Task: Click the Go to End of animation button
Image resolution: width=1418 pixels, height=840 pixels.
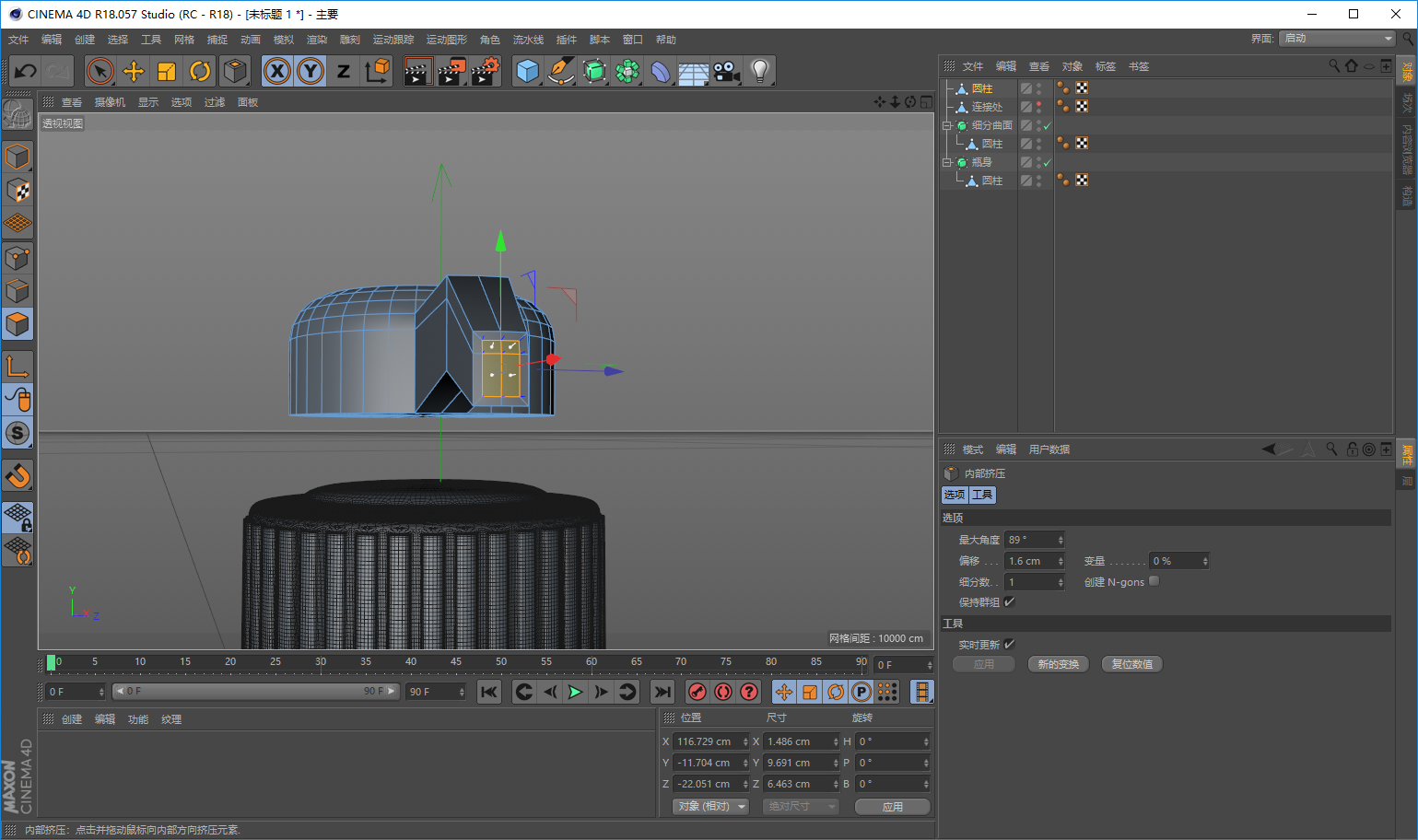Action: (x=662, y=692)
